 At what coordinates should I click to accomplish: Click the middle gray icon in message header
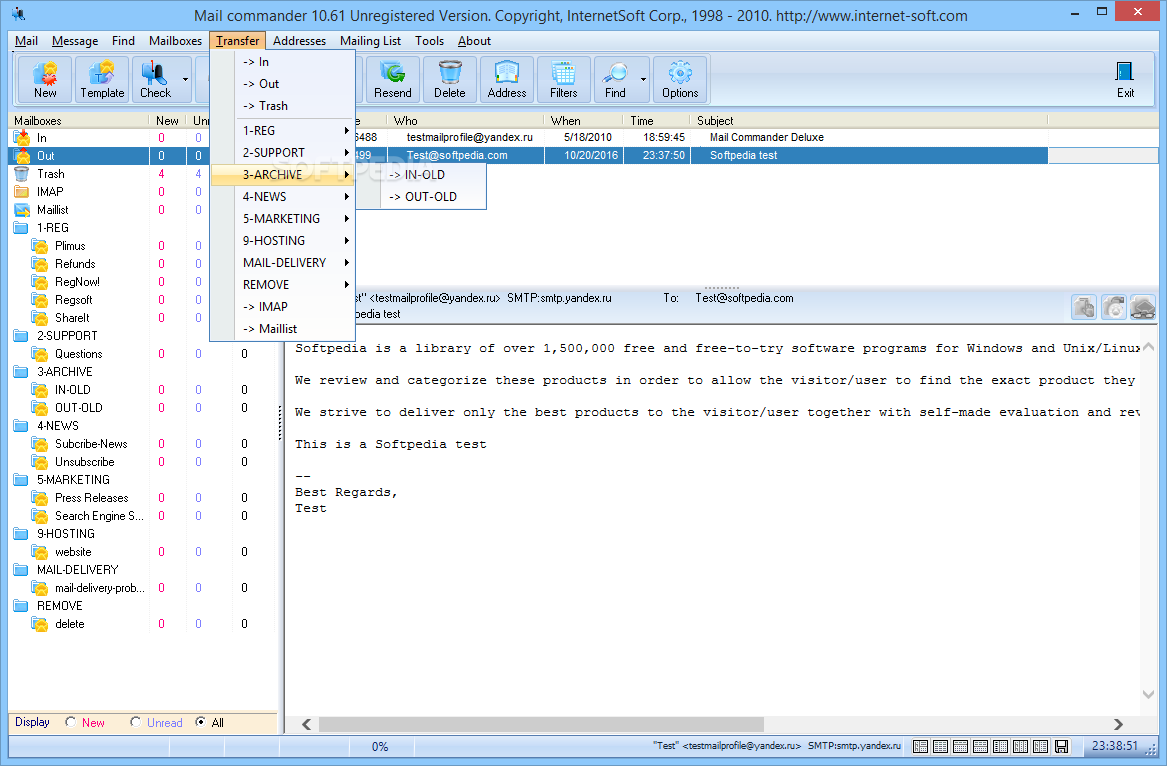(x=1113, y=307)
